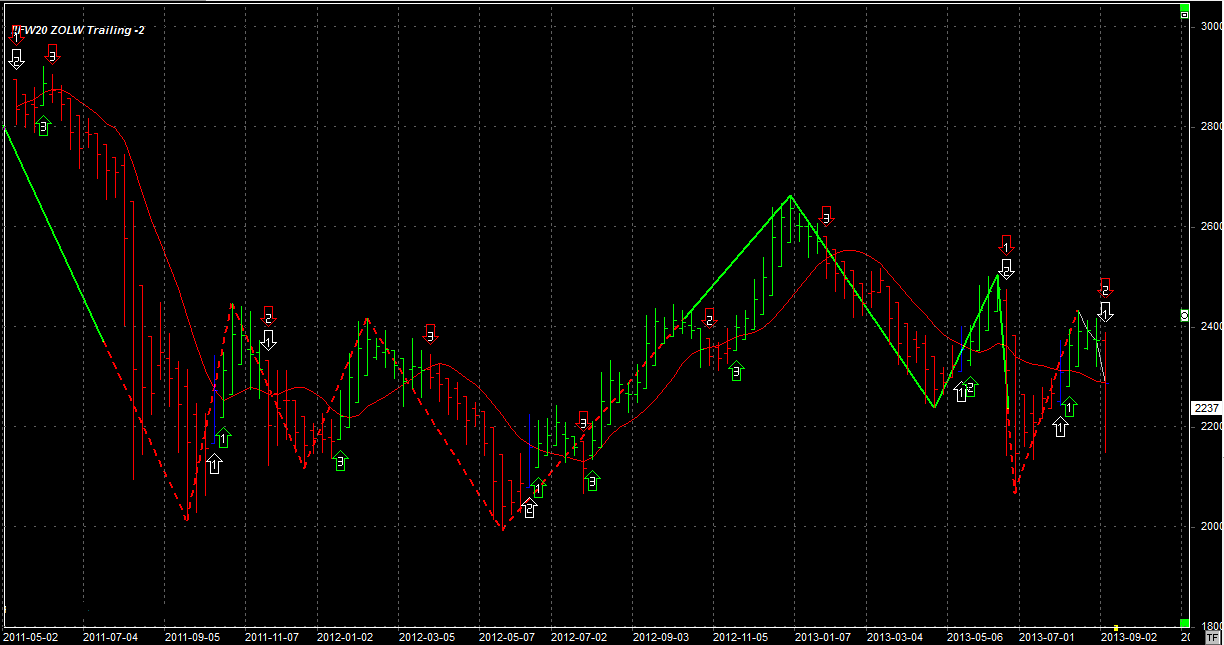The height and width of the screenshot is (645, 1224).
Task: Click the 2600 price axis label
Action: click(x=1208, y=227)
